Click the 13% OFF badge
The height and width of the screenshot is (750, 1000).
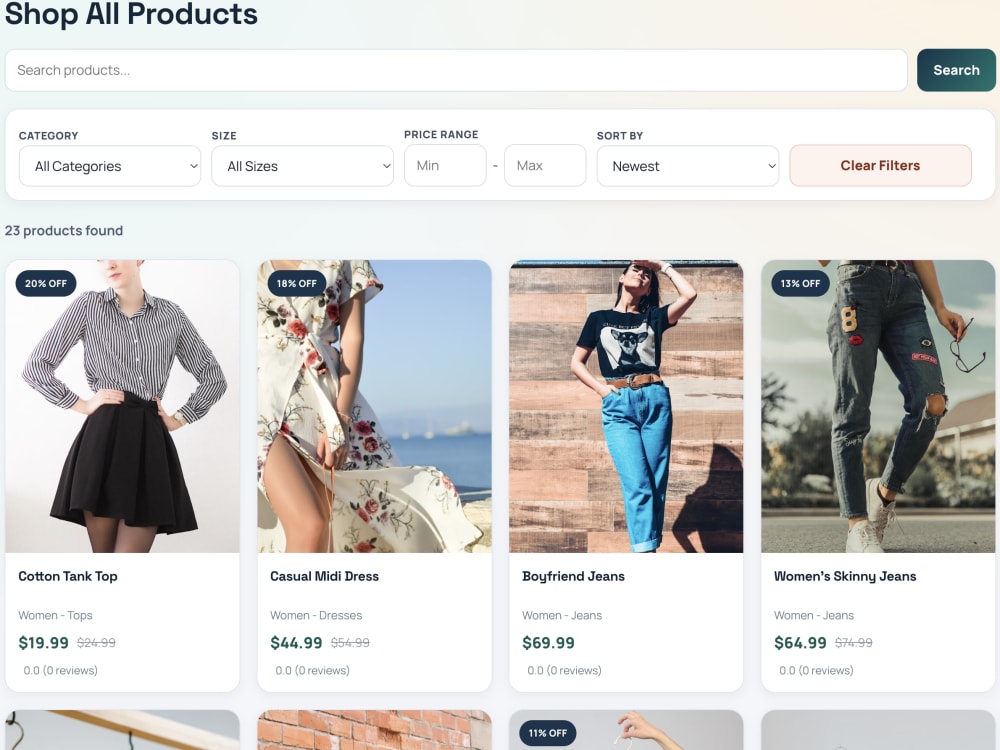click(x=800, y=283)
